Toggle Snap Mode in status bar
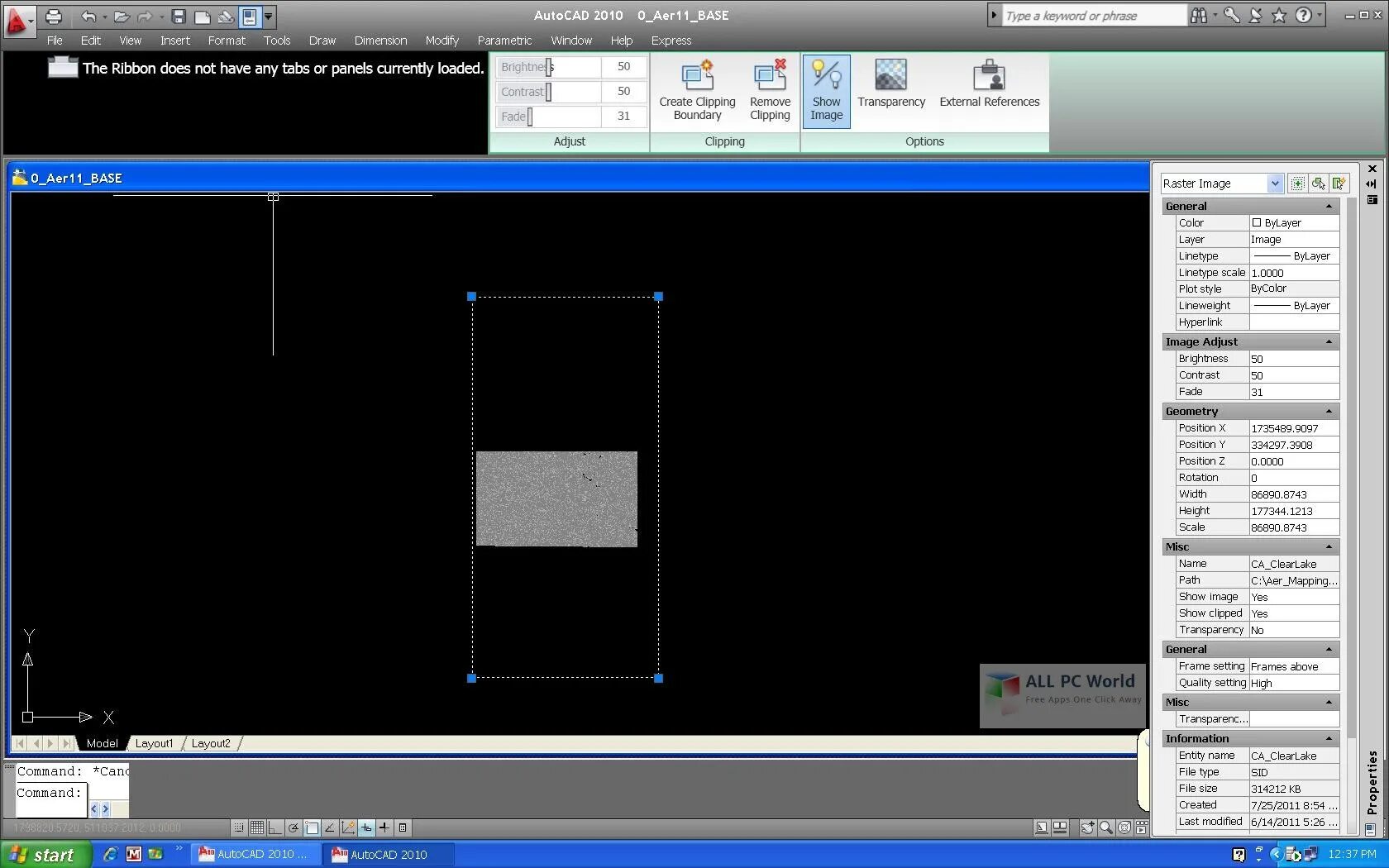Image resolution: width=1389 pixels, height=868 pixels. pos(239,827)
